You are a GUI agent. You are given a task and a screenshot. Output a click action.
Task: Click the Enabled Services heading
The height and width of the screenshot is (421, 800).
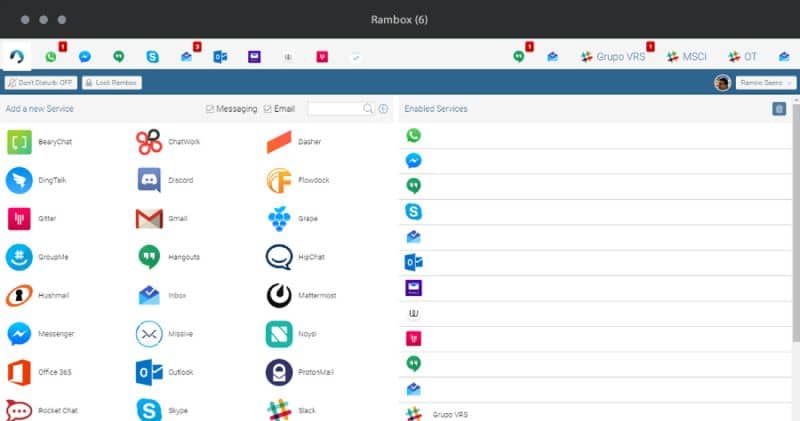(x=436, y=109)
